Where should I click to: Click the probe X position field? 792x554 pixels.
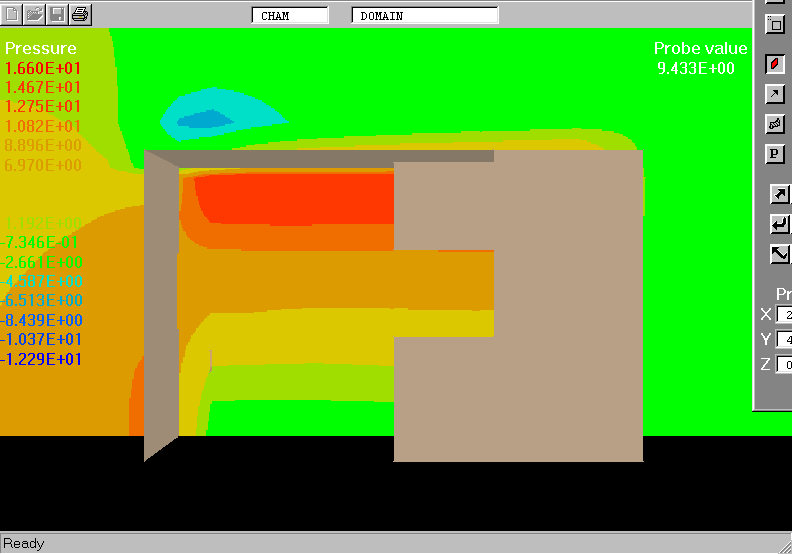pyautogui.click(x=784, y=315)
